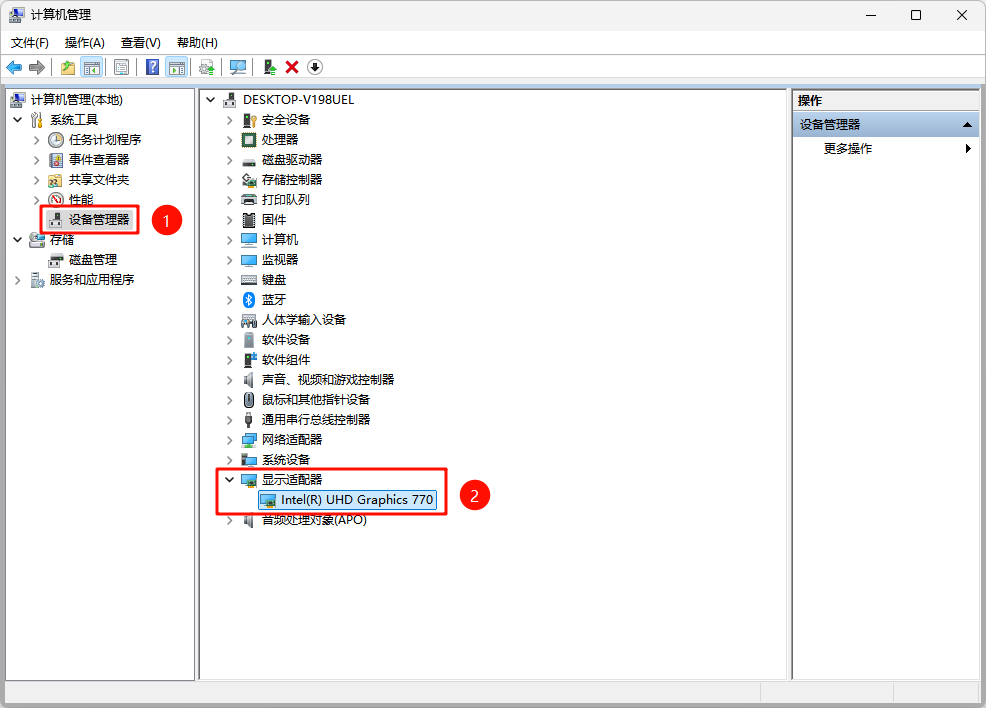This screenshot has width=986, height=708.
Task: Expand the 人体学输入设备 category
Action: point(230,320)
